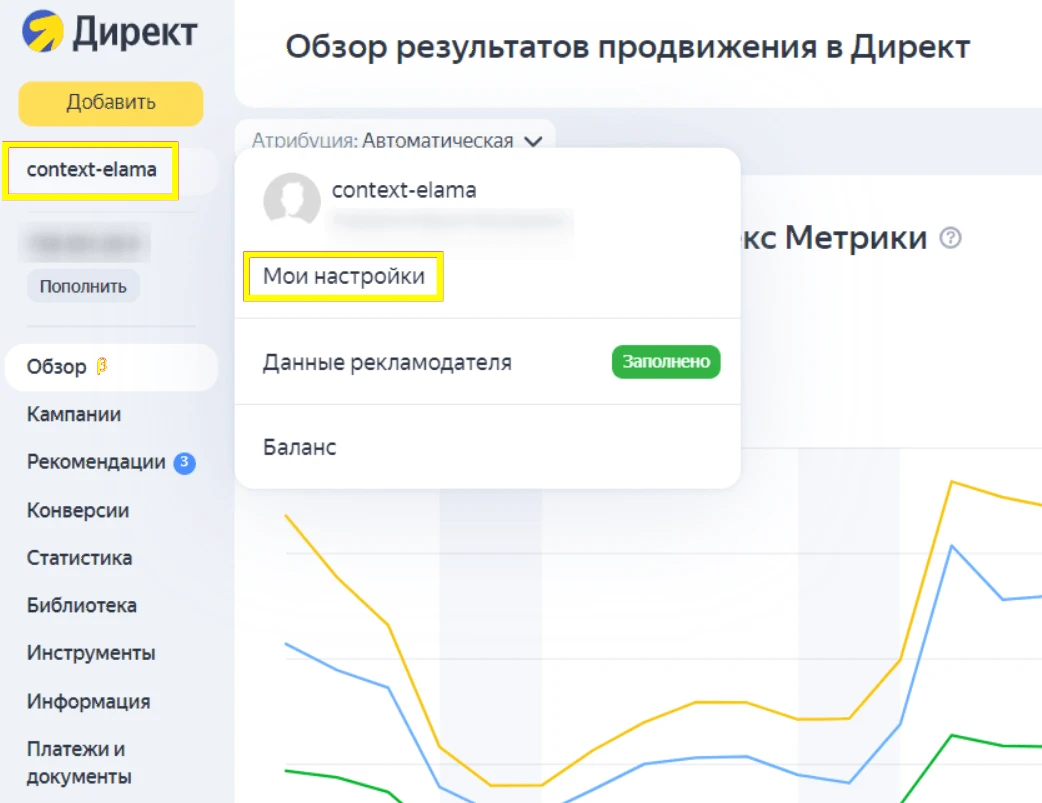The width and height of the screenshot is (1042, 803).
Task: Open the Metrika help question mark icon
Action: pyautogui.click(x=950, y=238)
